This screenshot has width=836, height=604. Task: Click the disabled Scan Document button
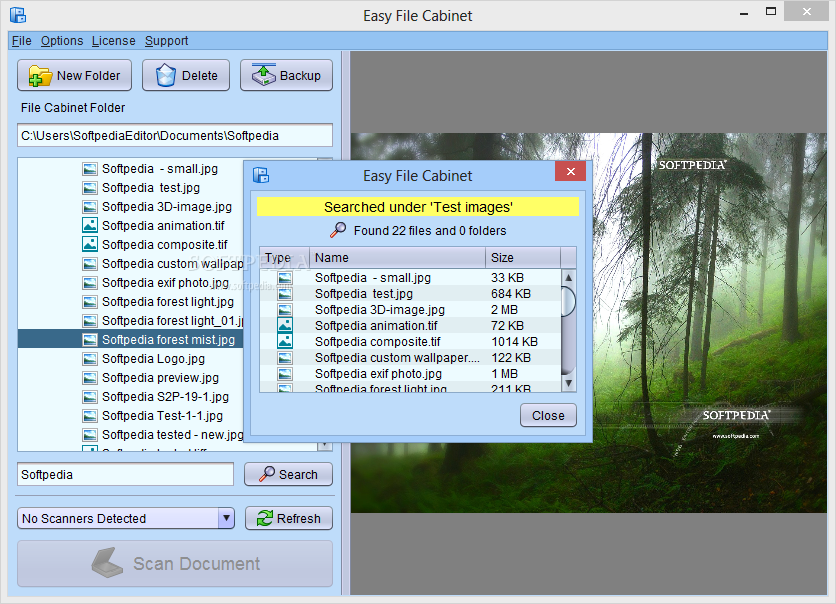coord(175,563)
